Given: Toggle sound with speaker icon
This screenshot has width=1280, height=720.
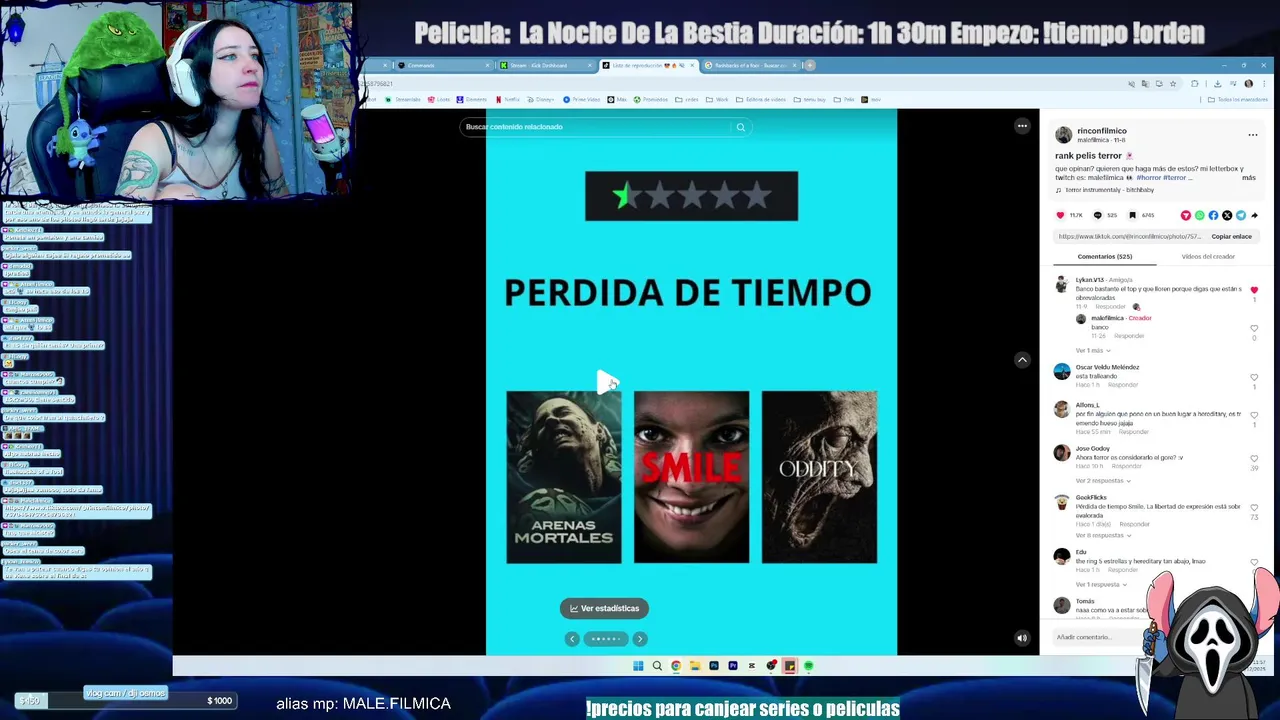Looking at the screenshot, I should 1022,638.
